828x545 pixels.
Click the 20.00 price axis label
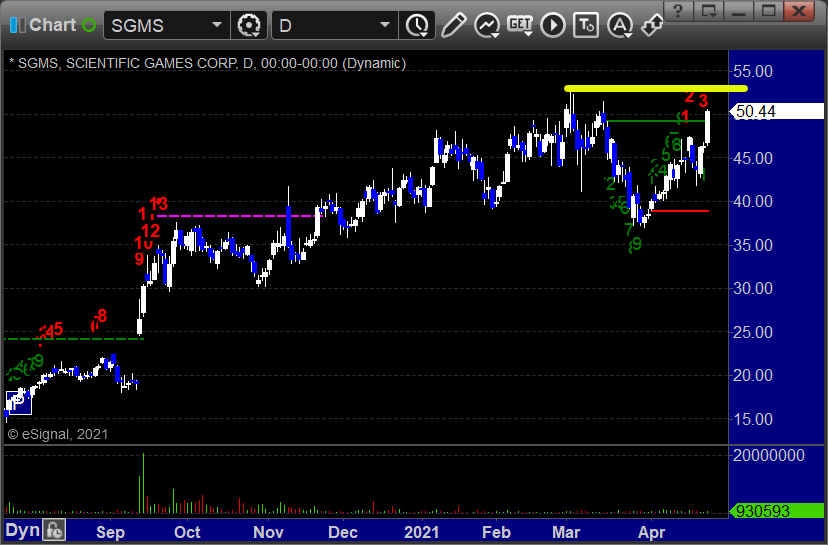[x=752, y=375]
